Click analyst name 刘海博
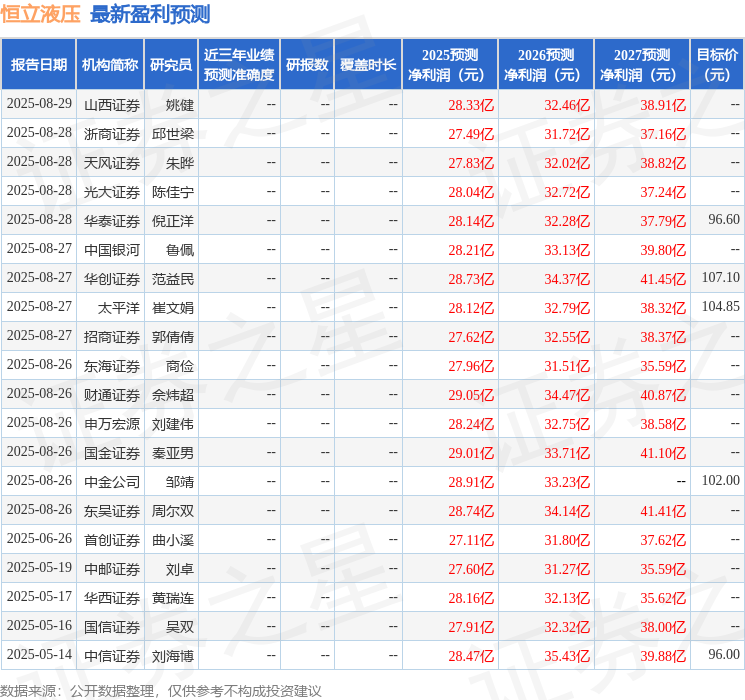Screen dimensions: 745x700 coord(173,656)
